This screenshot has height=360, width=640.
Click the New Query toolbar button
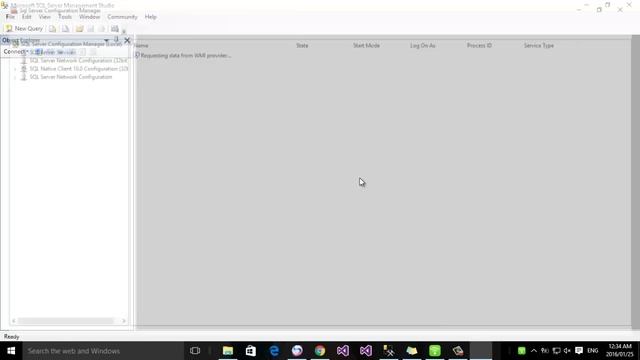pos(24,29)
